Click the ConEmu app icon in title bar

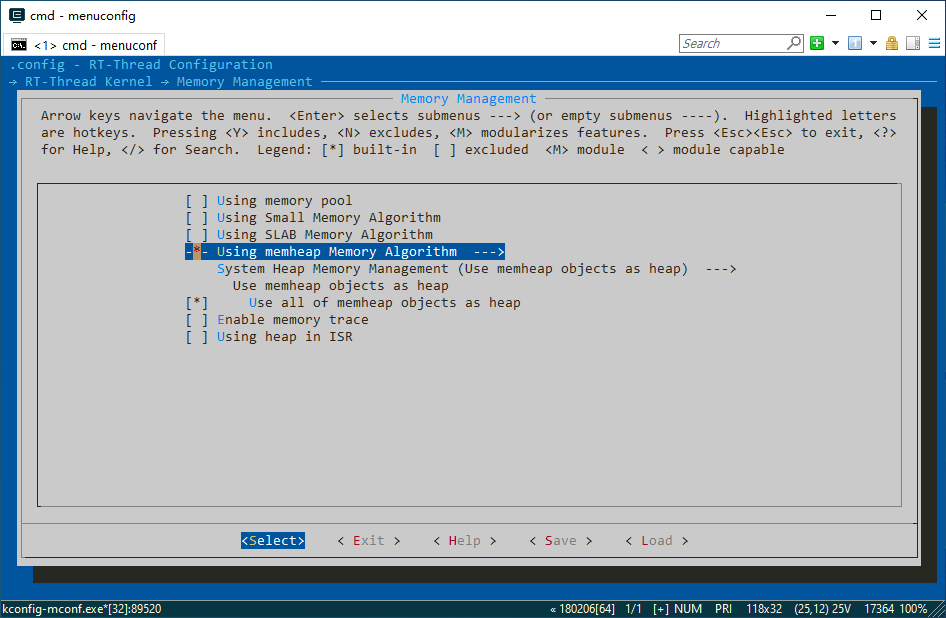coord(17,15)
